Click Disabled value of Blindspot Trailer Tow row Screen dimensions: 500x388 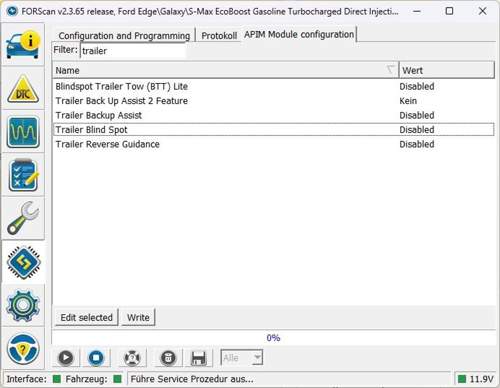417,86
